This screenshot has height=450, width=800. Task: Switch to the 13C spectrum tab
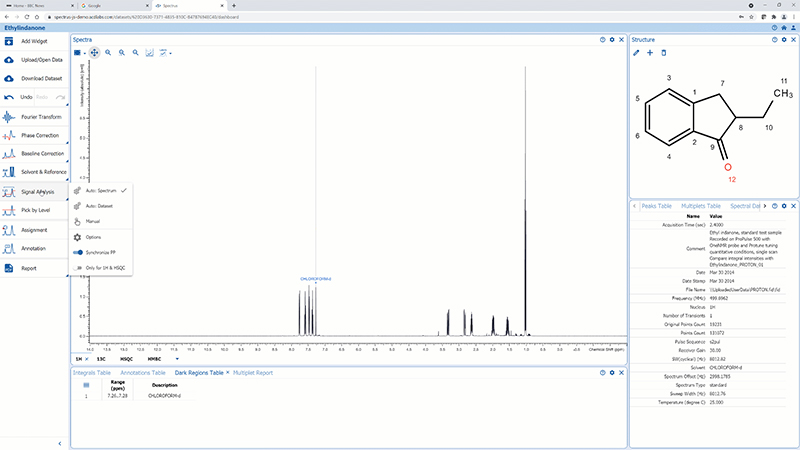[x=102, y=358]
